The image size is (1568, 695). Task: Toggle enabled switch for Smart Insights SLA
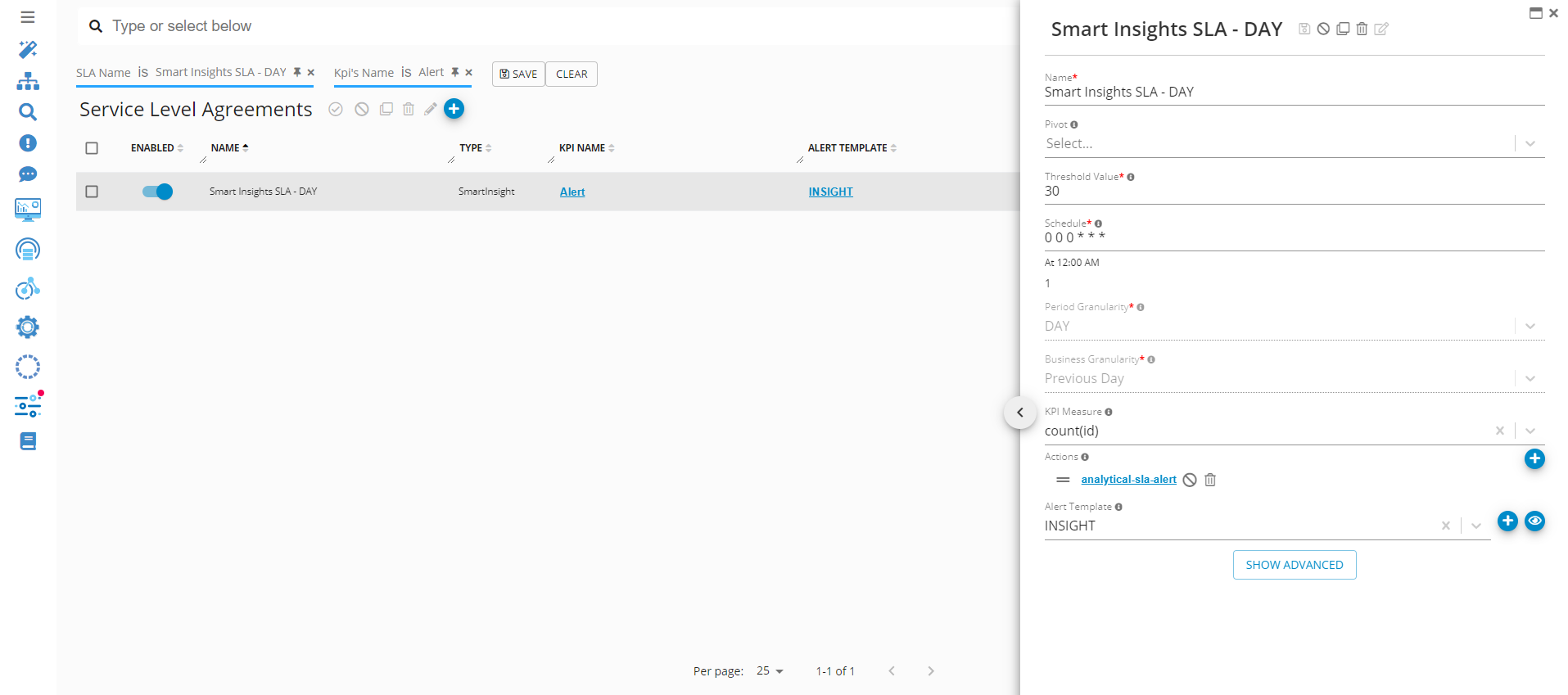(157, 192)
